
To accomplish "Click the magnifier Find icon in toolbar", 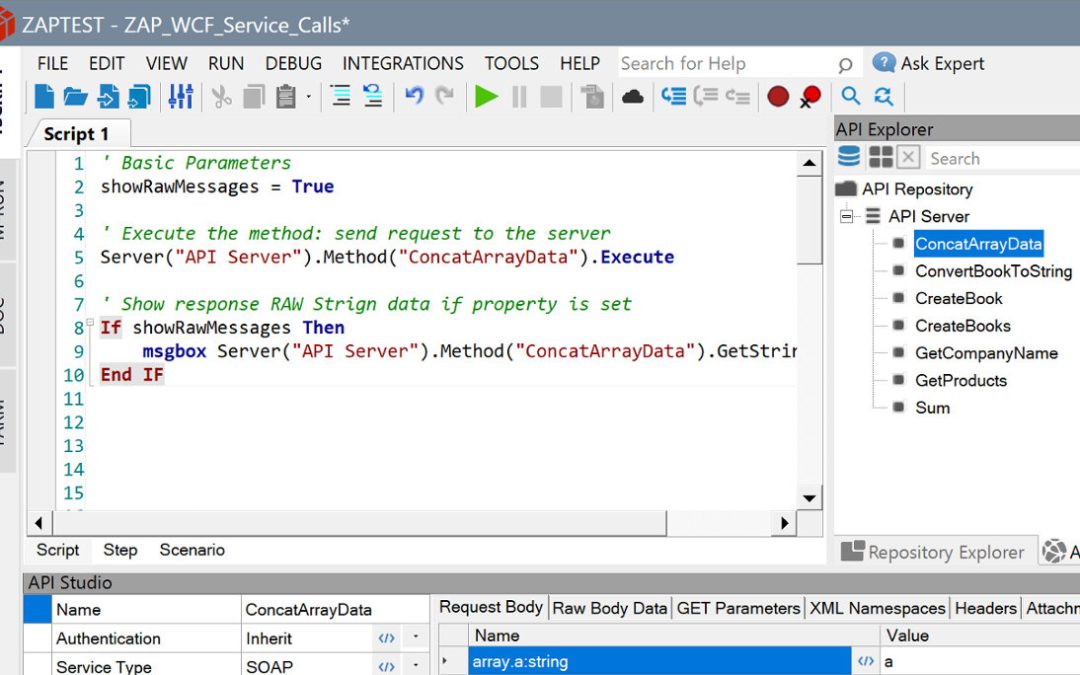I will point(850,97).
